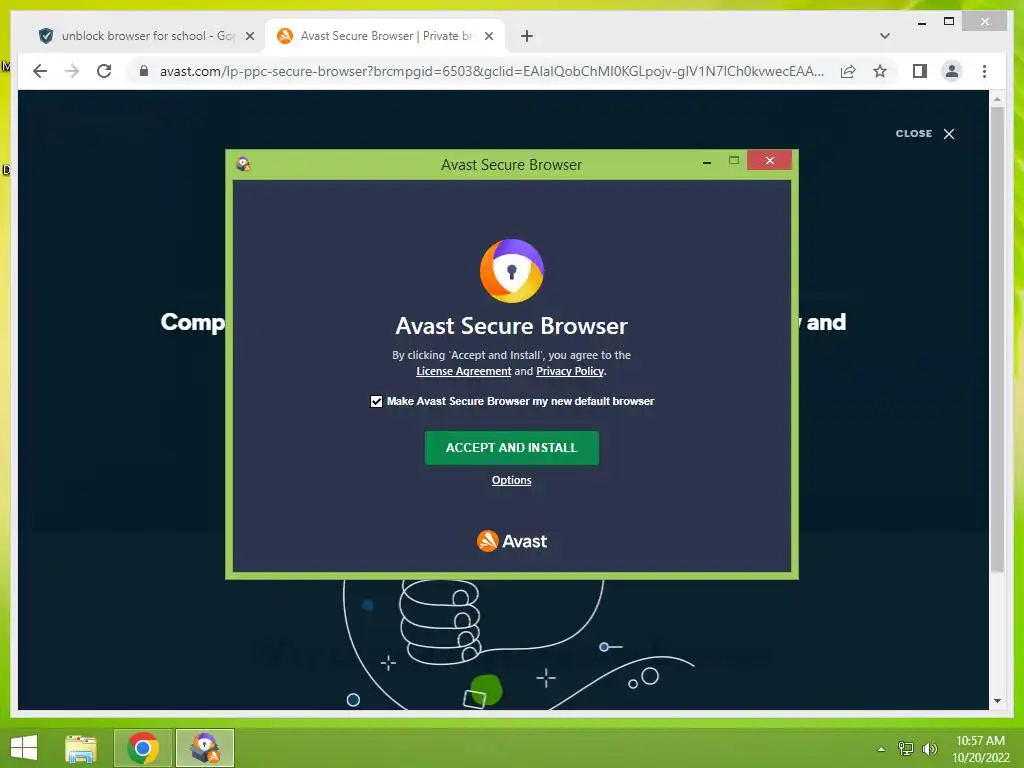Switch to Chrome in taskbar

[x=143, y=748]
